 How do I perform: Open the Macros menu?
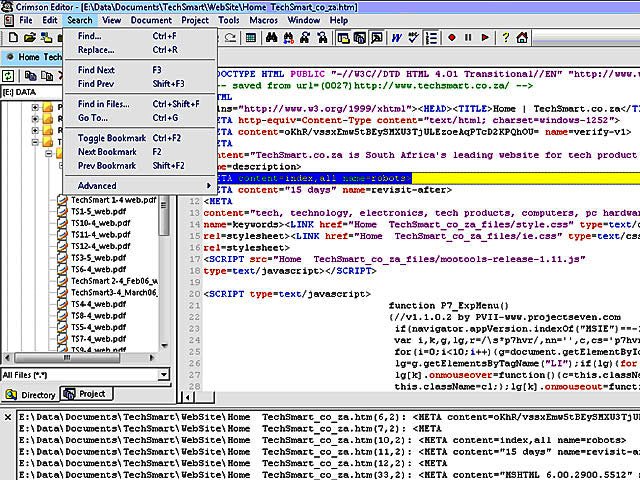point(263,19)
